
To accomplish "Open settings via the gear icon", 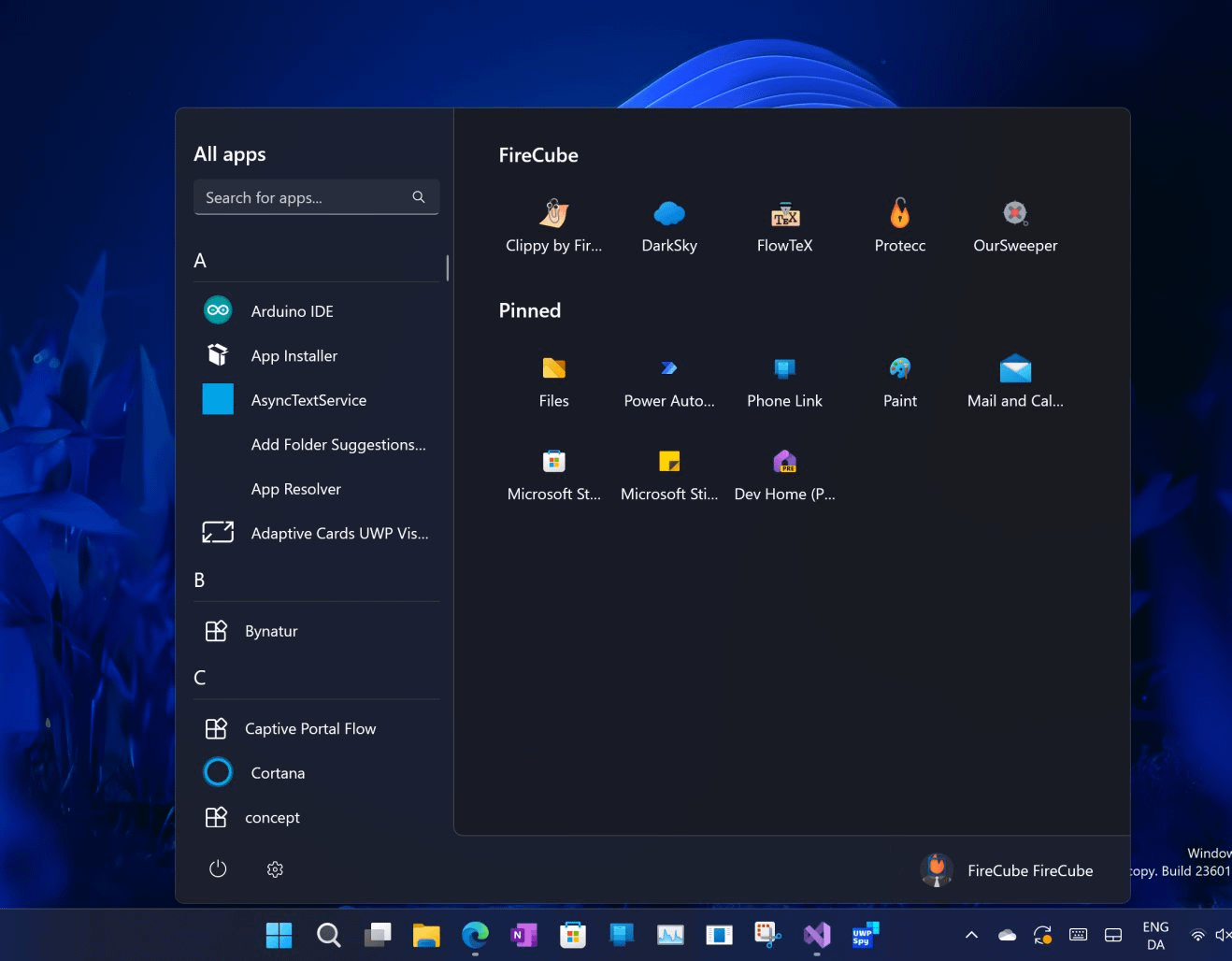I will (x=275, y=869).
